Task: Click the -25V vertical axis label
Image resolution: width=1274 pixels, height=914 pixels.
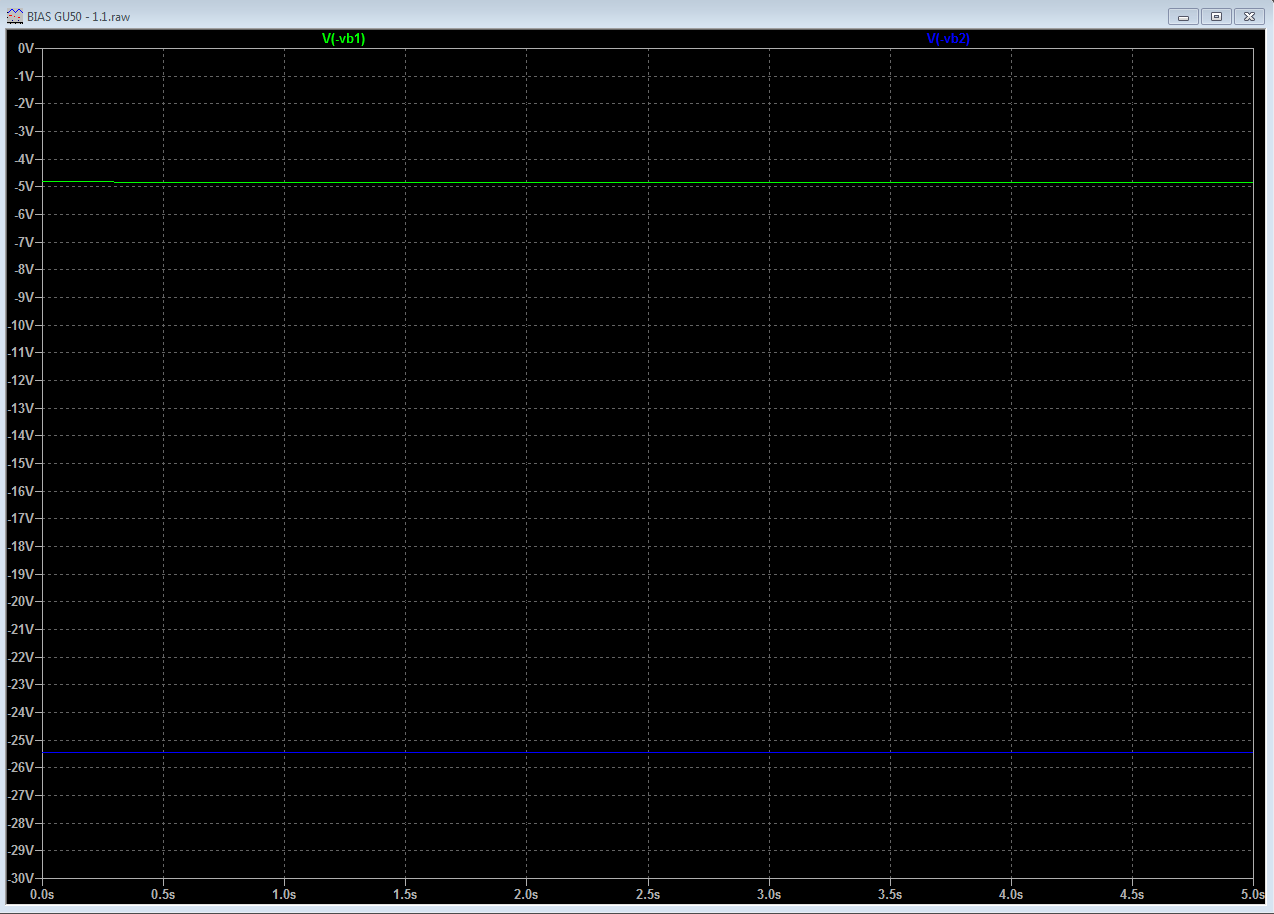Action: click(22, 740)
